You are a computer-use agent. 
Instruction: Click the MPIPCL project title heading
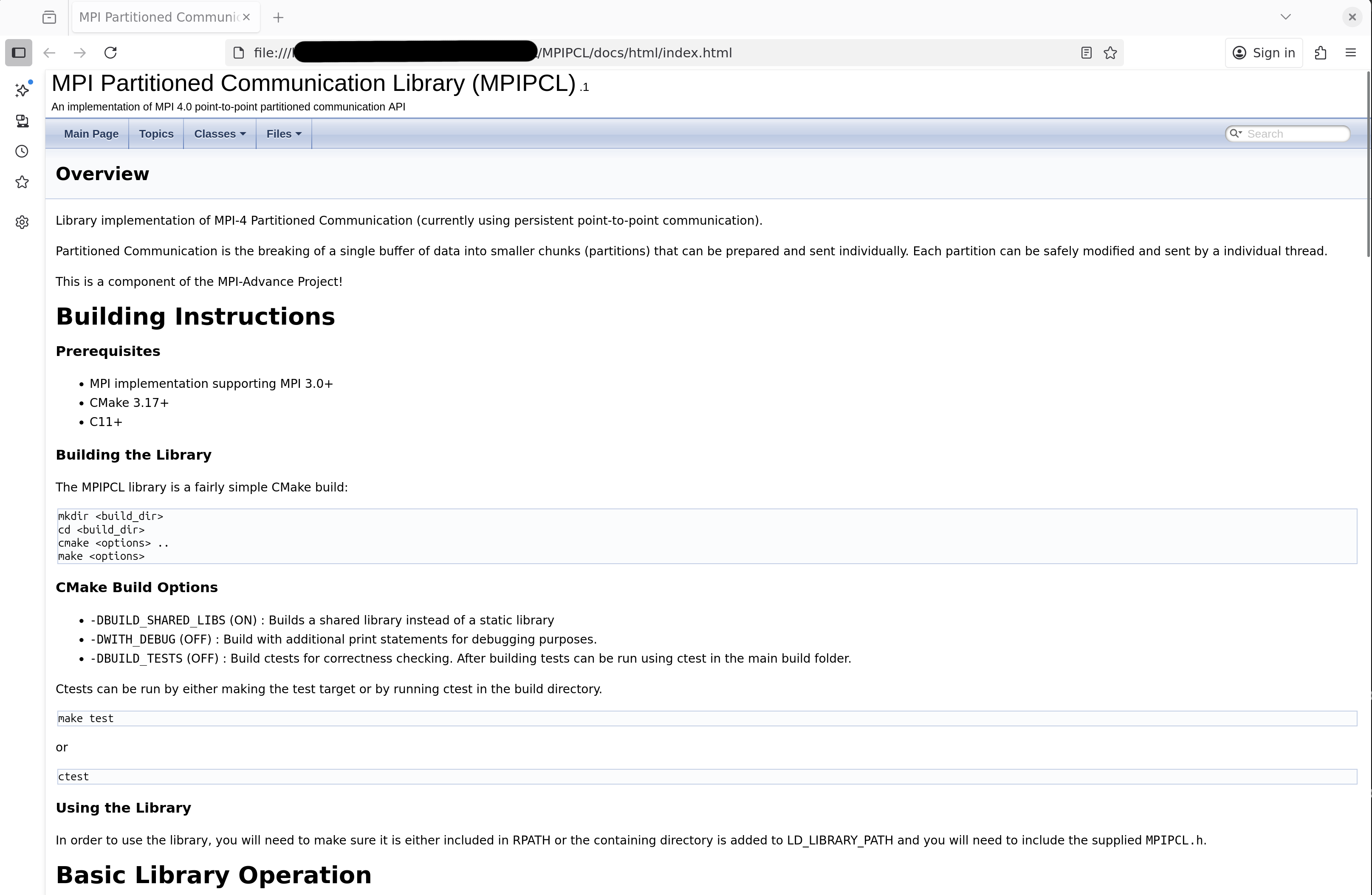coord(313,84)
